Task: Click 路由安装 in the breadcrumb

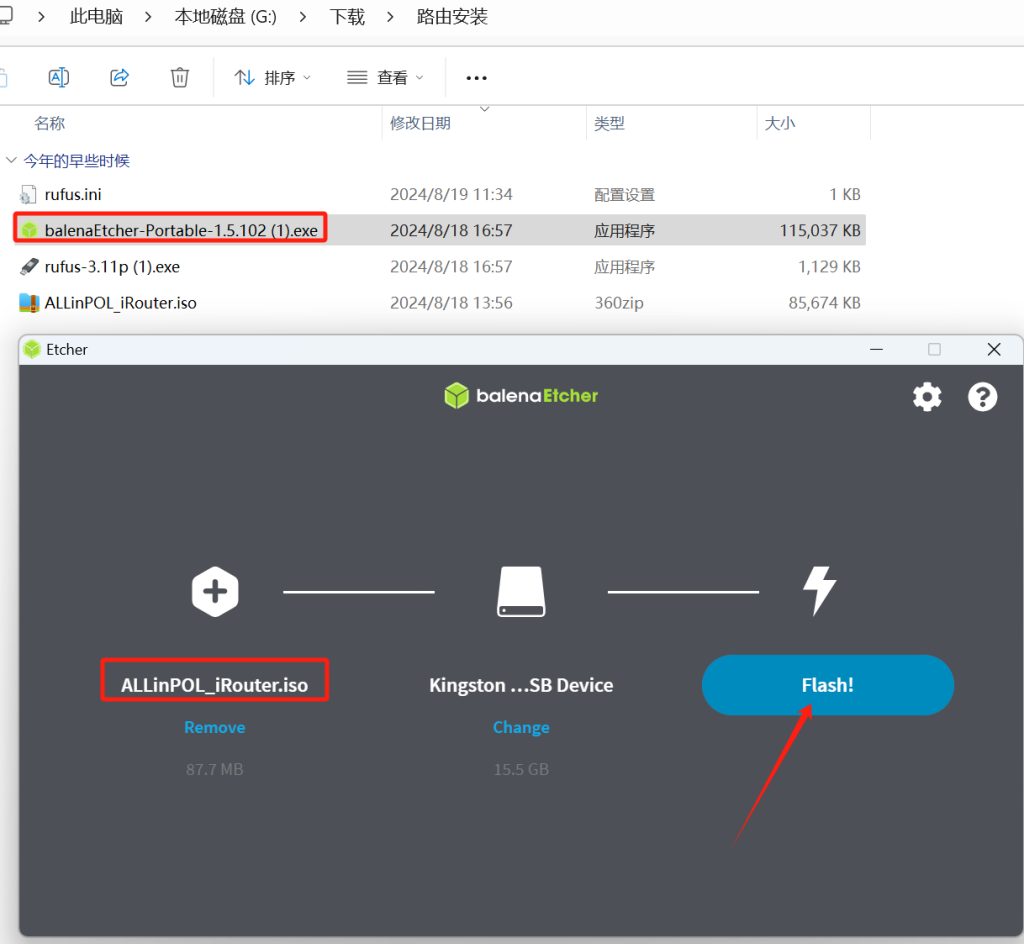Action: (452, 17)
